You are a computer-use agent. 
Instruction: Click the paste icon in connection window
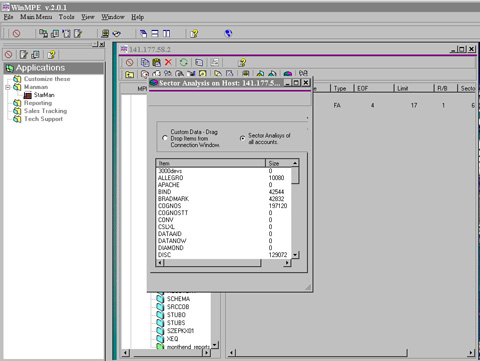(156, 62)
